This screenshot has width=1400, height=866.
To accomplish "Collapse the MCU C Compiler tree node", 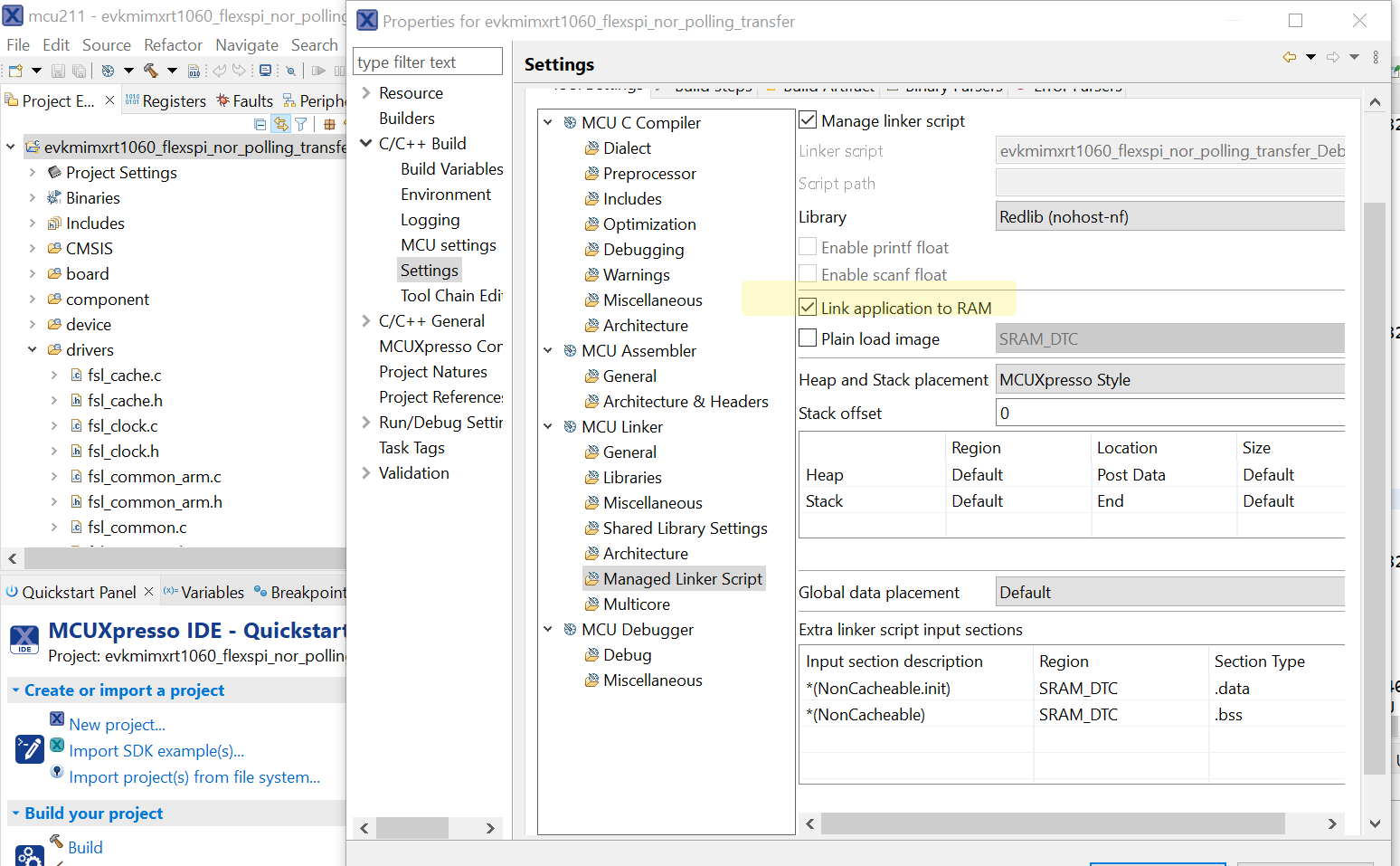I will point(548,122).
